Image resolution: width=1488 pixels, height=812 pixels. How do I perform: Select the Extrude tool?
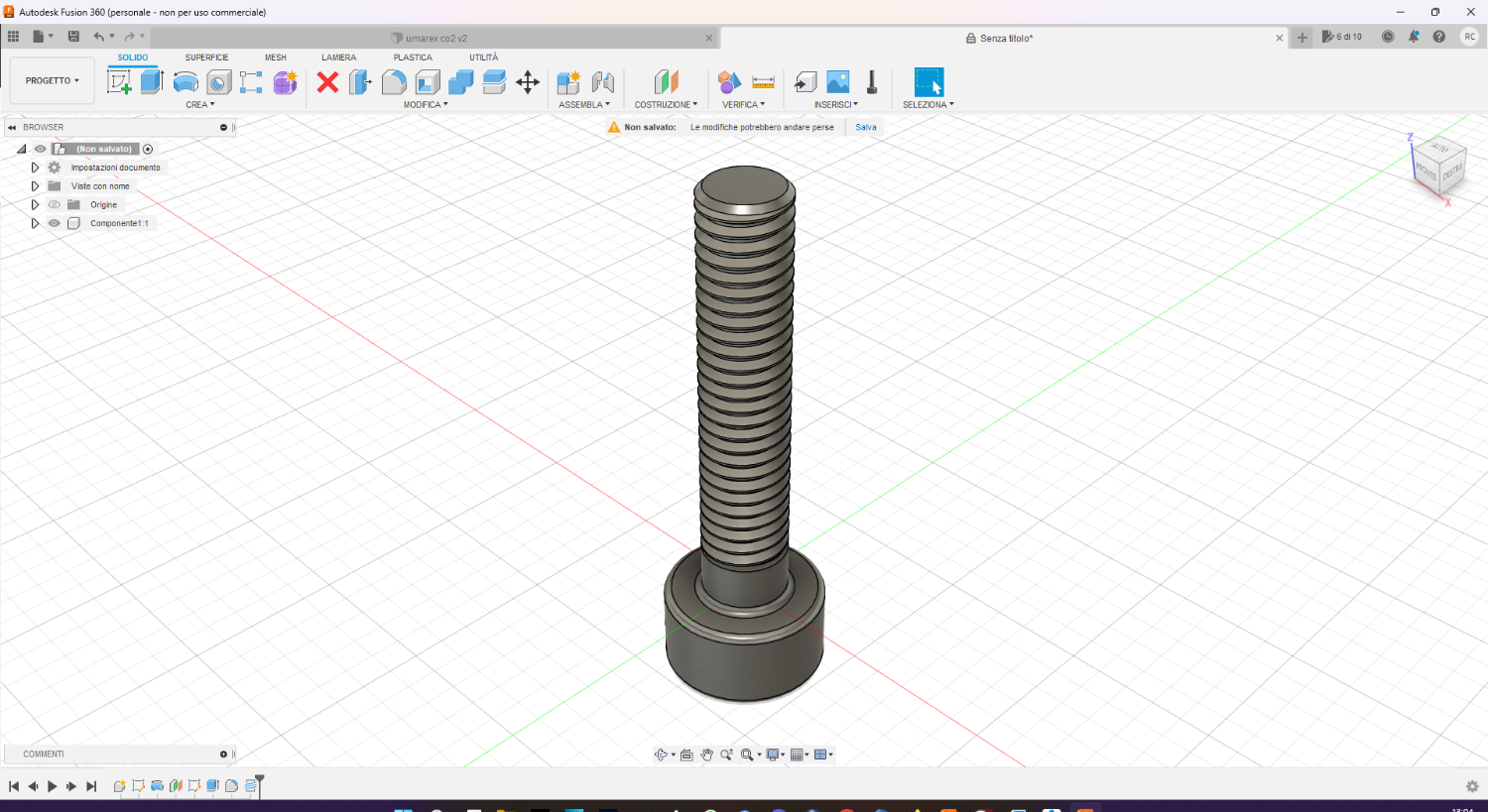[x=152, y=82]
